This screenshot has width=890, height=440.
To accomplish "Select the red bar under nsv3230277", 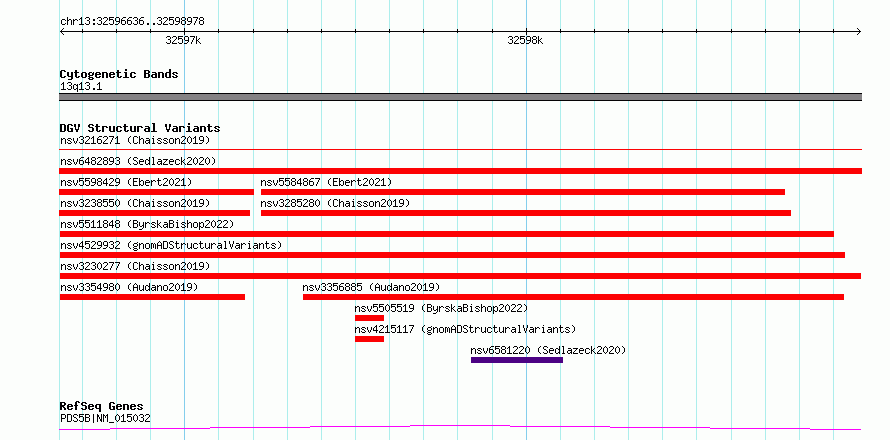I will [x=460, y=276].
